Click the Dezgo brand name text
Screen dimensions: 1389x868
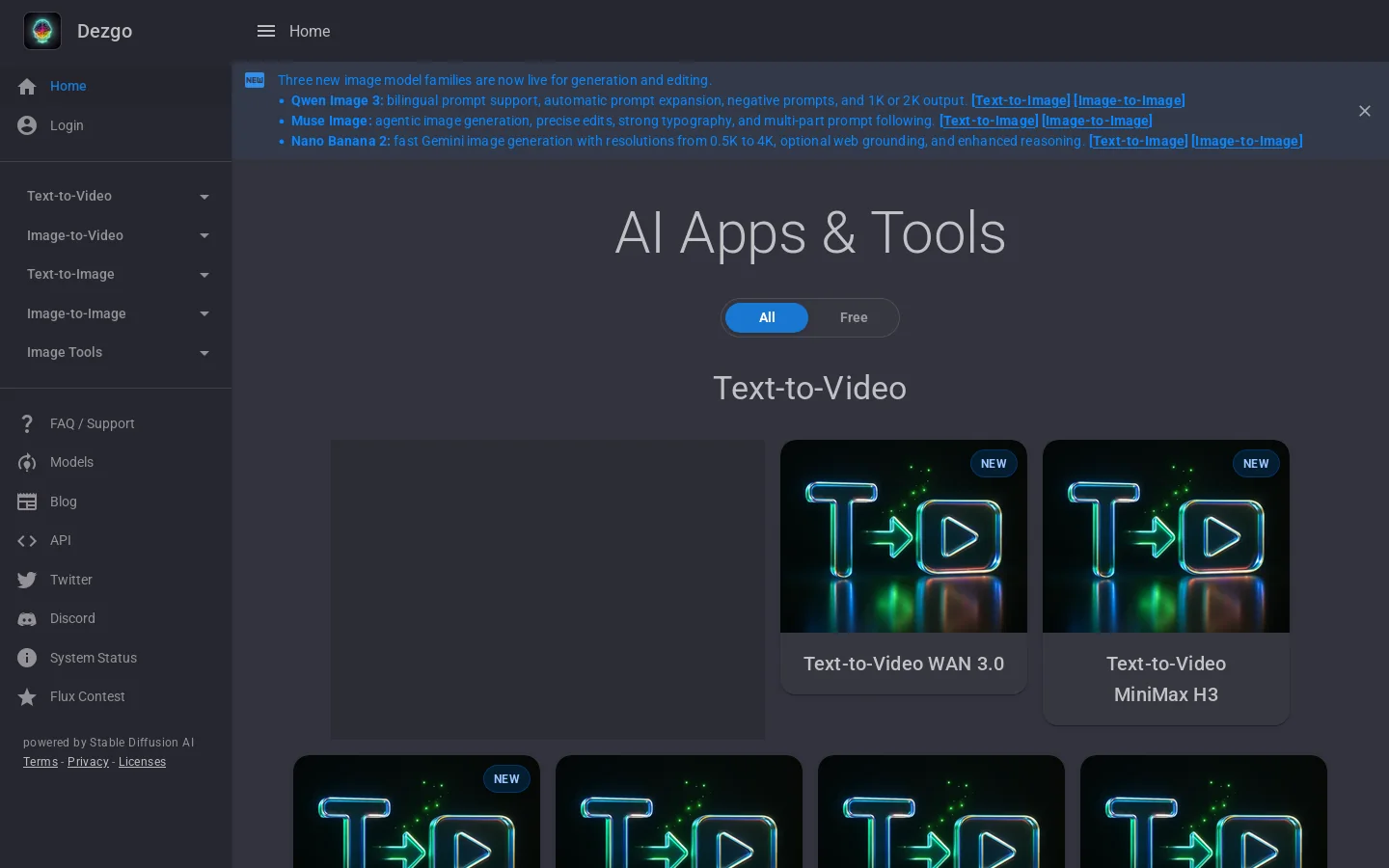coord(104,31)
